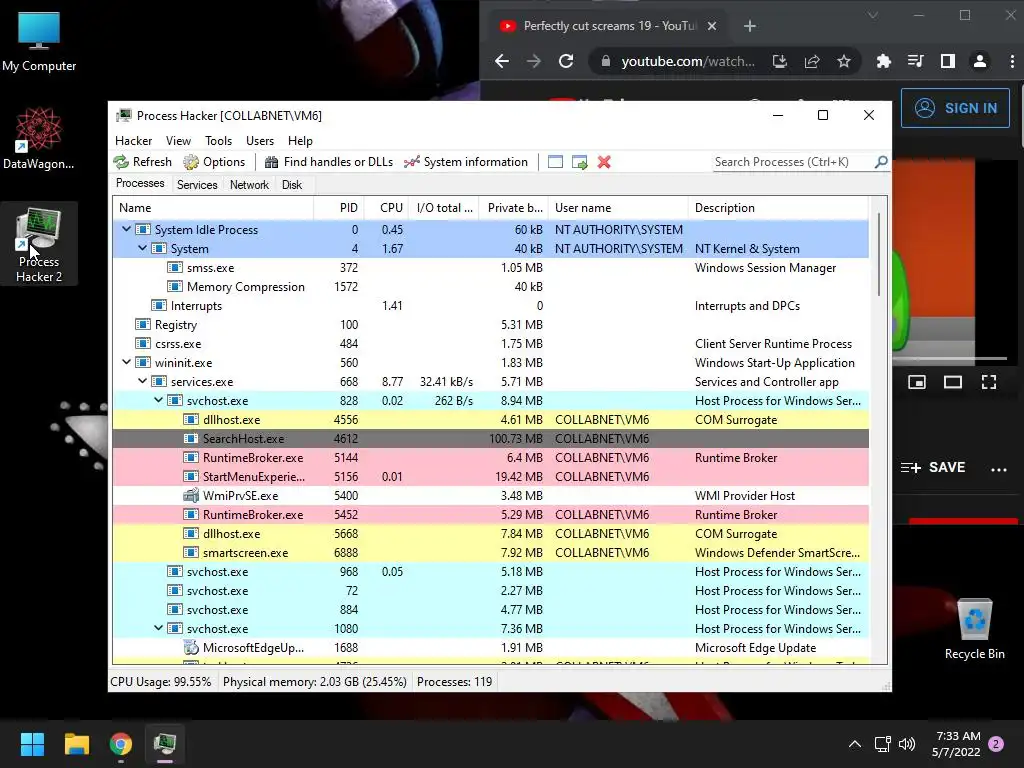
Task: Click the CPU Usage status bar entry
Action: click(x=161, y=682)
